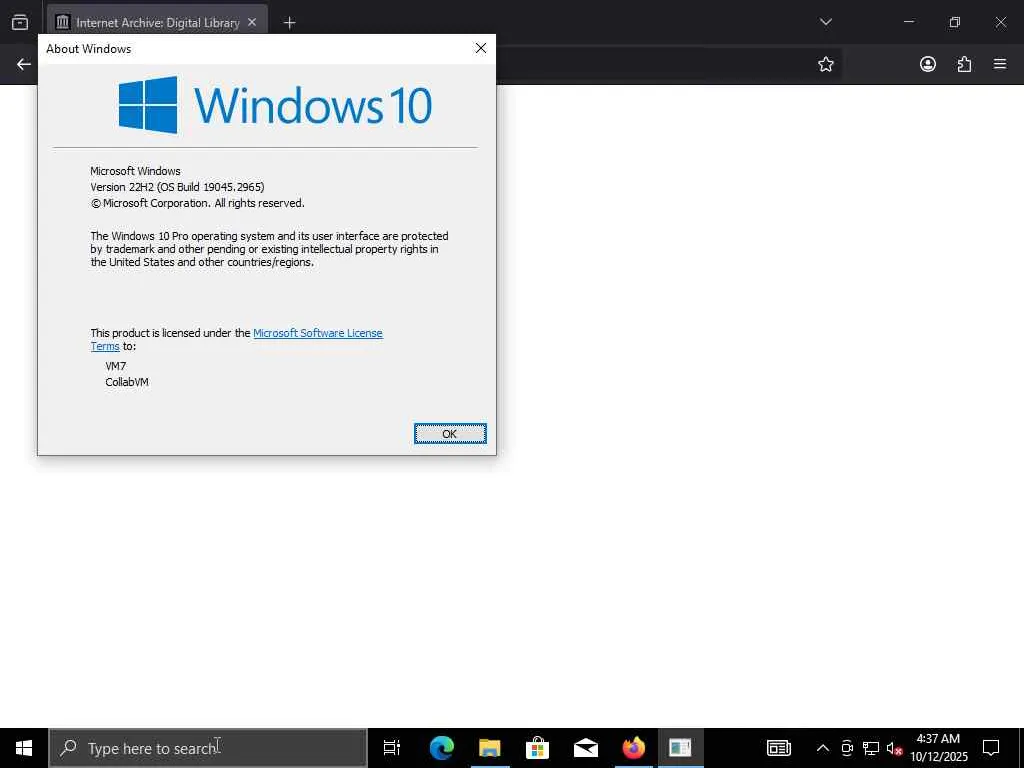Open the Firefox extensions puzzle icon
1024x768 pixels.
click(x=964, y=64)
